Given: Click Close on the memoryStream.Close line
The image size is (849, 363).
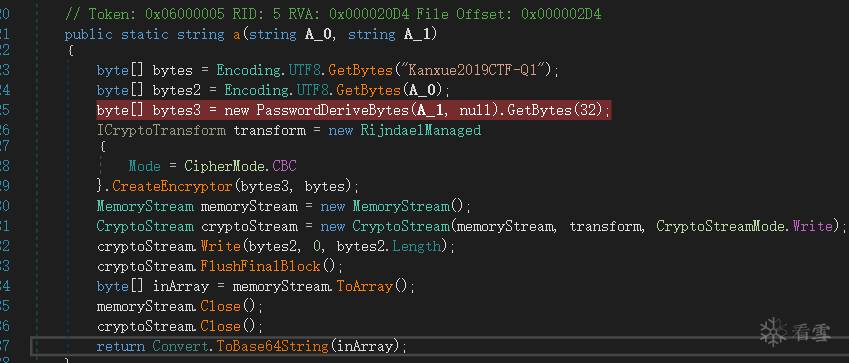Looking at the screenshot, I should (220, 307).
